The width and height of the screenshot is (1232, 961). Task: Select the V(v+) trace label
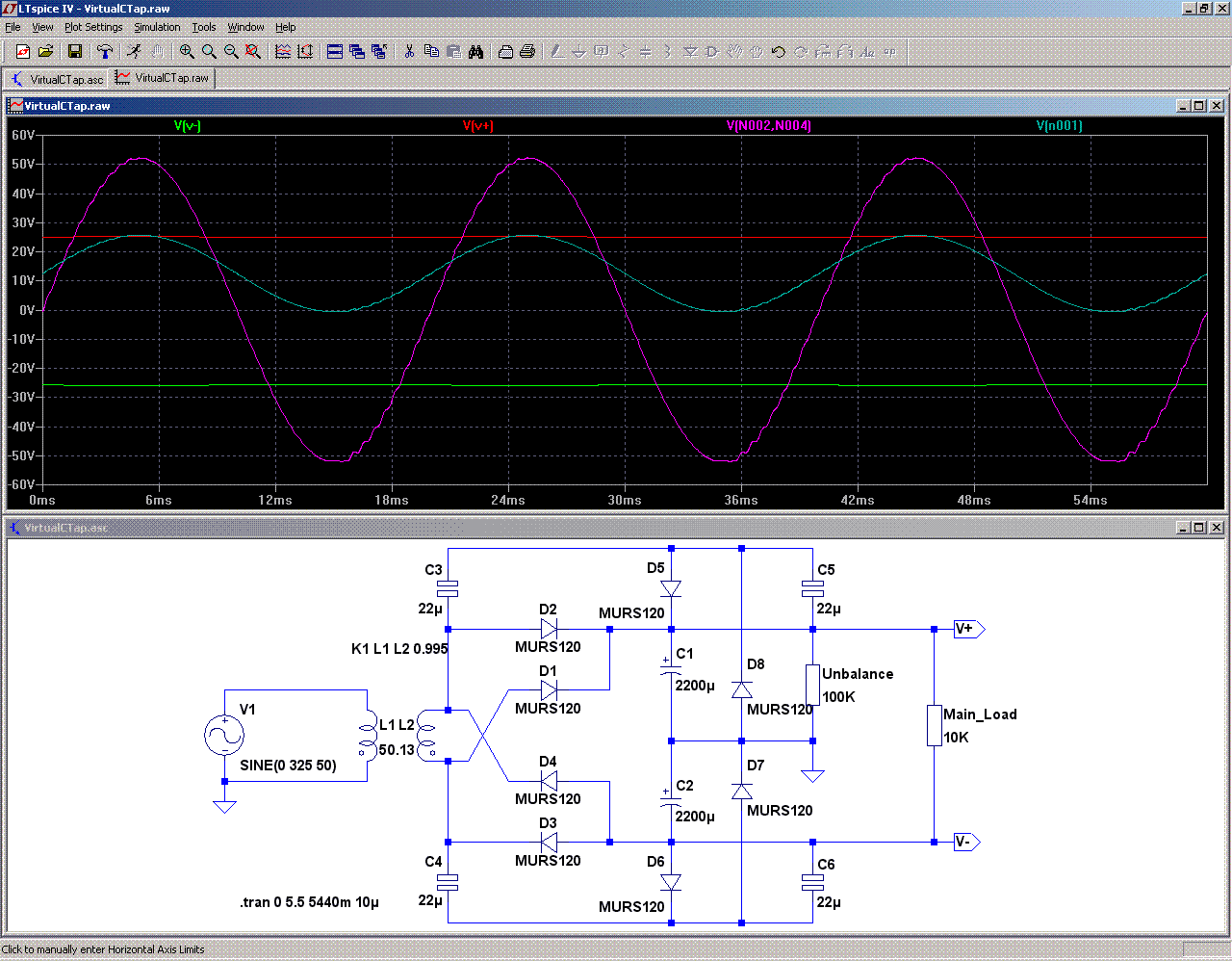coord(477,126)
